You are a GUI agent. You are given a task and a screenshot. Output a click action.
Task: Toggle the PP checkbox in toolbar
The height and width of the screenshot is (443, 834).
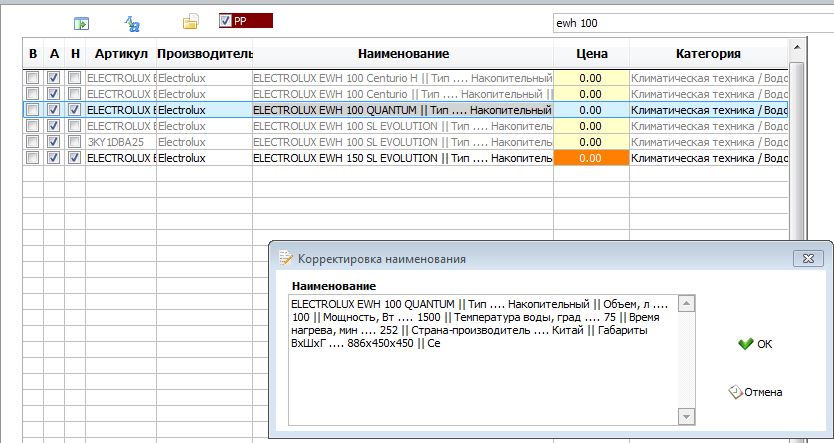[x=226, y=21]
